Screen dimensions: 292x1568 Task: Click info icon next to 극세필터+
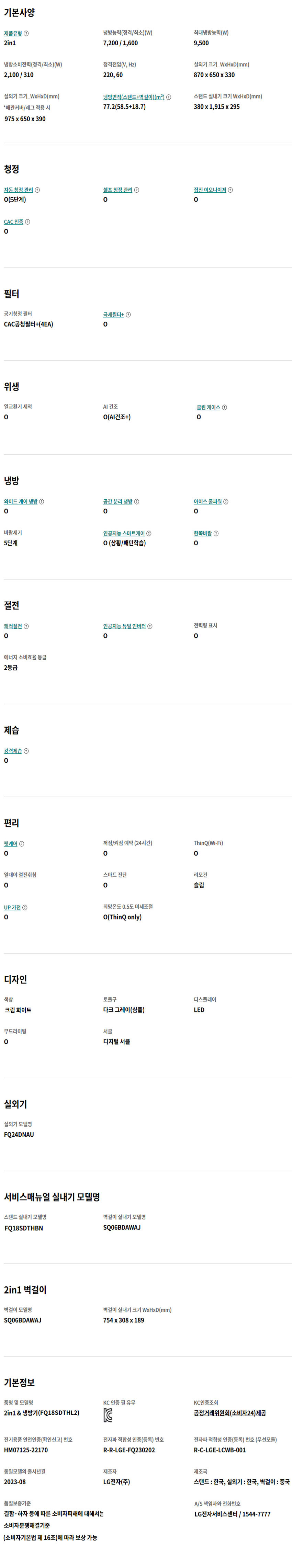click(128, 315)
